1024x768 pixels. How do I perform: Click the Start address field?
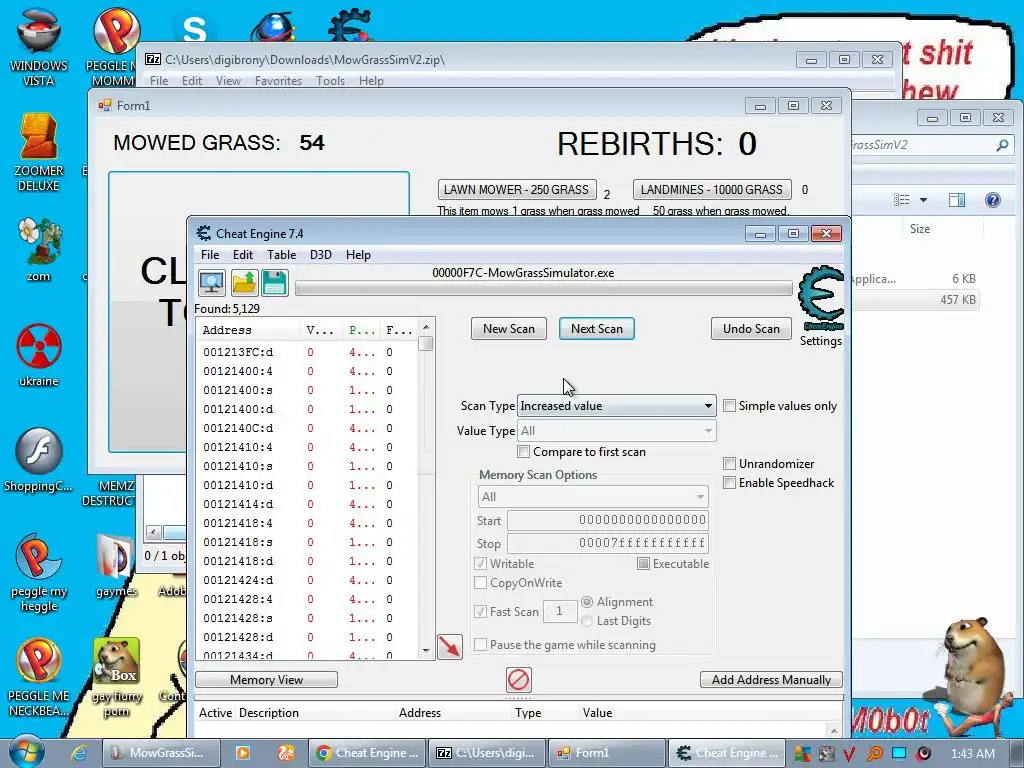tap(608, 520)
